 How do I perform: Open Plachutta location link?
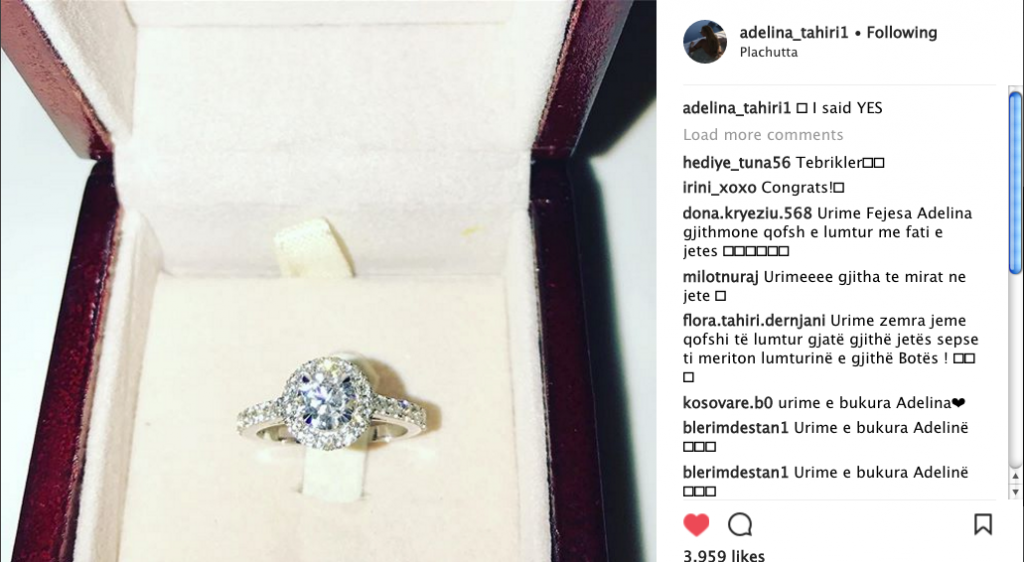coord(768,52)
